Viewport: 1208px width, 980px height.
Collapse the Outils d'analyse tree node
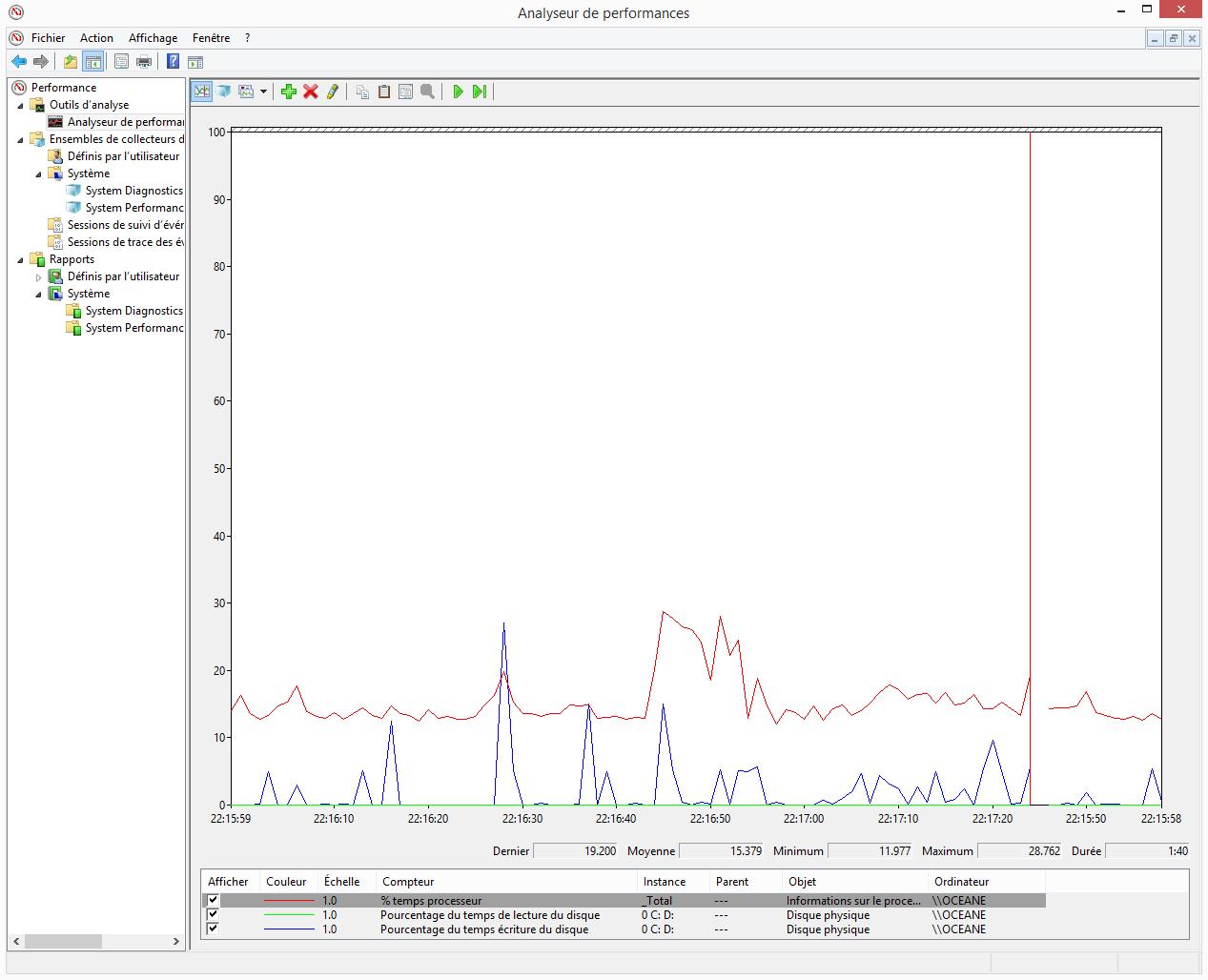click(x=21, y=106)
